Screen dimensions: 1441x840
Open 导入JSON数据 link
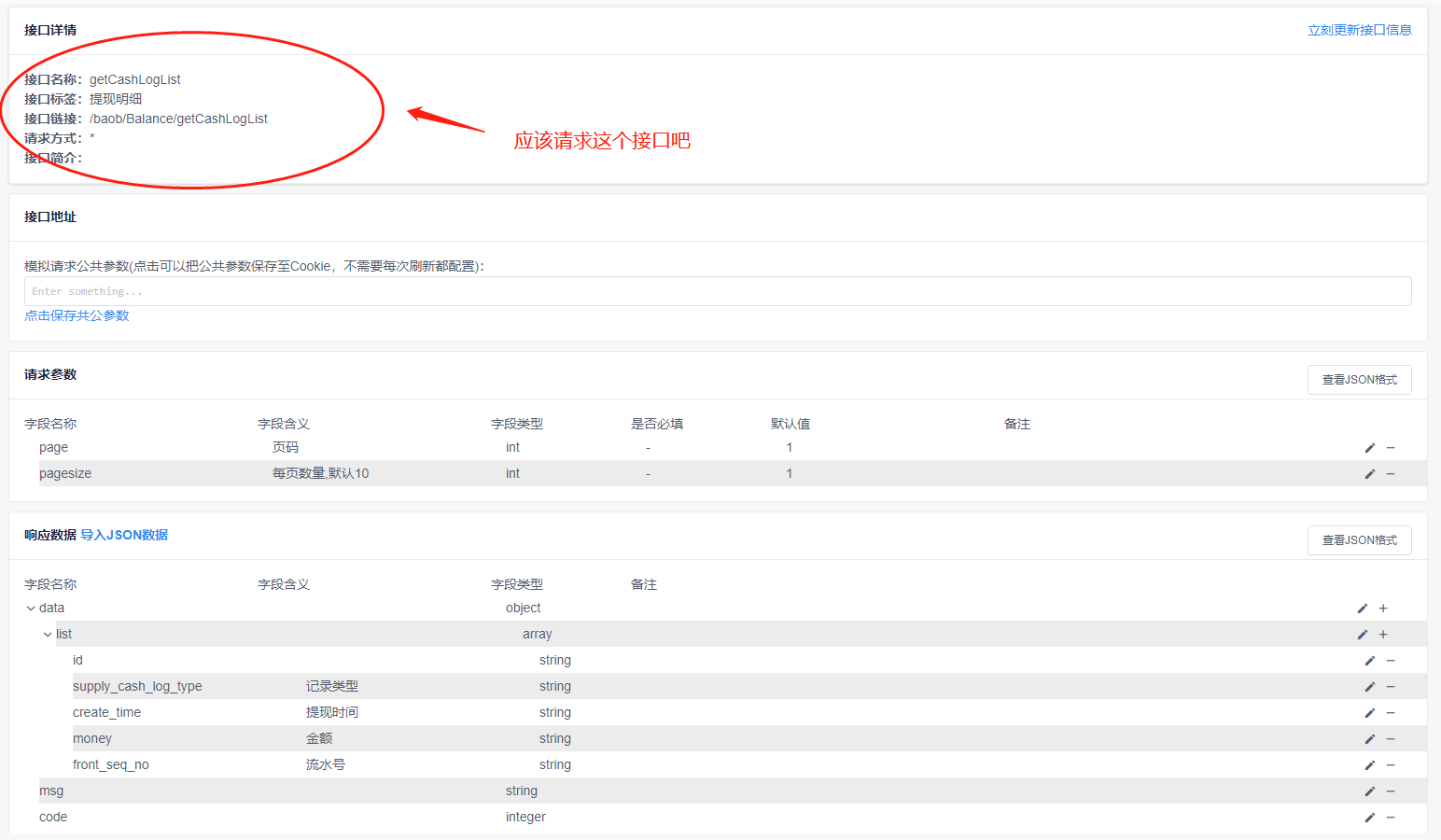point(124,535)
